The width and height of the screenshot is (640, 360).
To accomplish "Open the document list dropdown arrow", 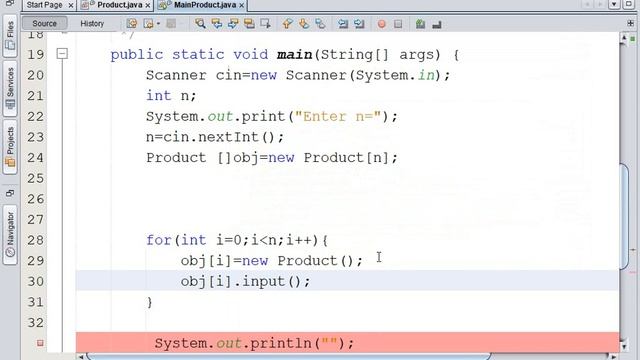I will [614, 4].
